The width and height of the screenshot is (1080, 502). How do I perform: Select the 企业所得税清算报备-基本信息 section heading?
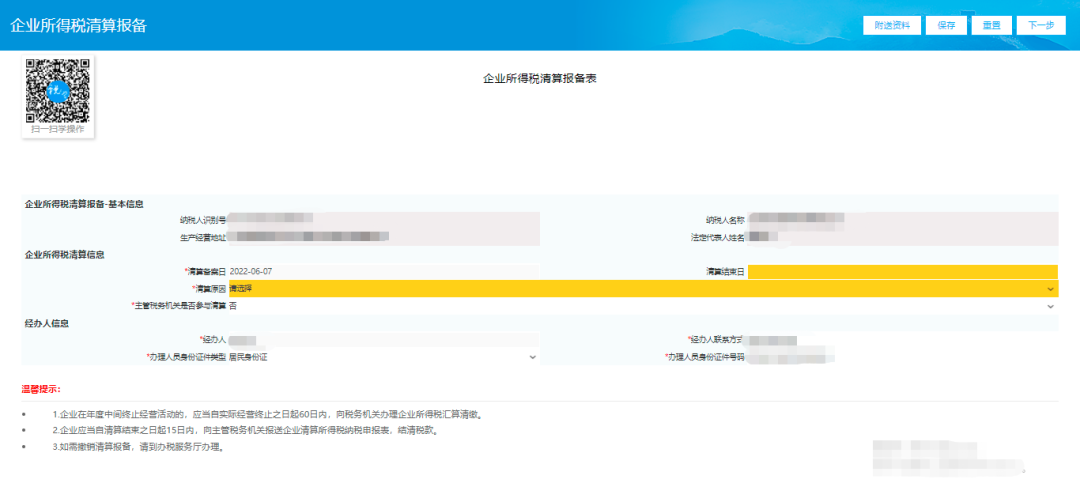pyautogui.click(x=84, y=204)
